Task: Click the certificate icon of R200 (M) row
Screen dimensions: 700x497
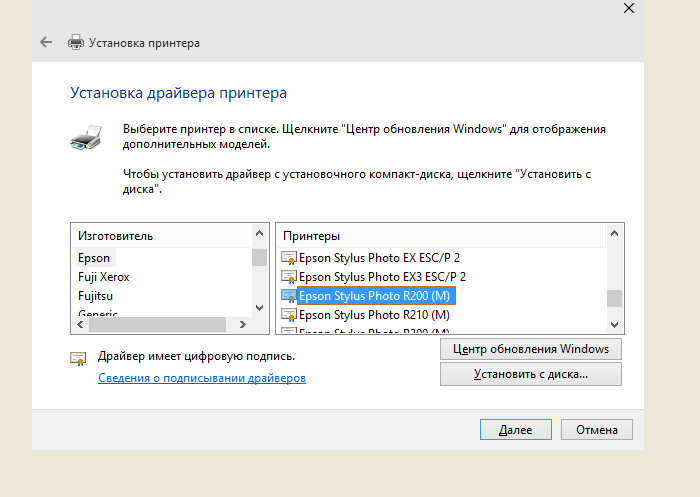Action: (289, 296)
